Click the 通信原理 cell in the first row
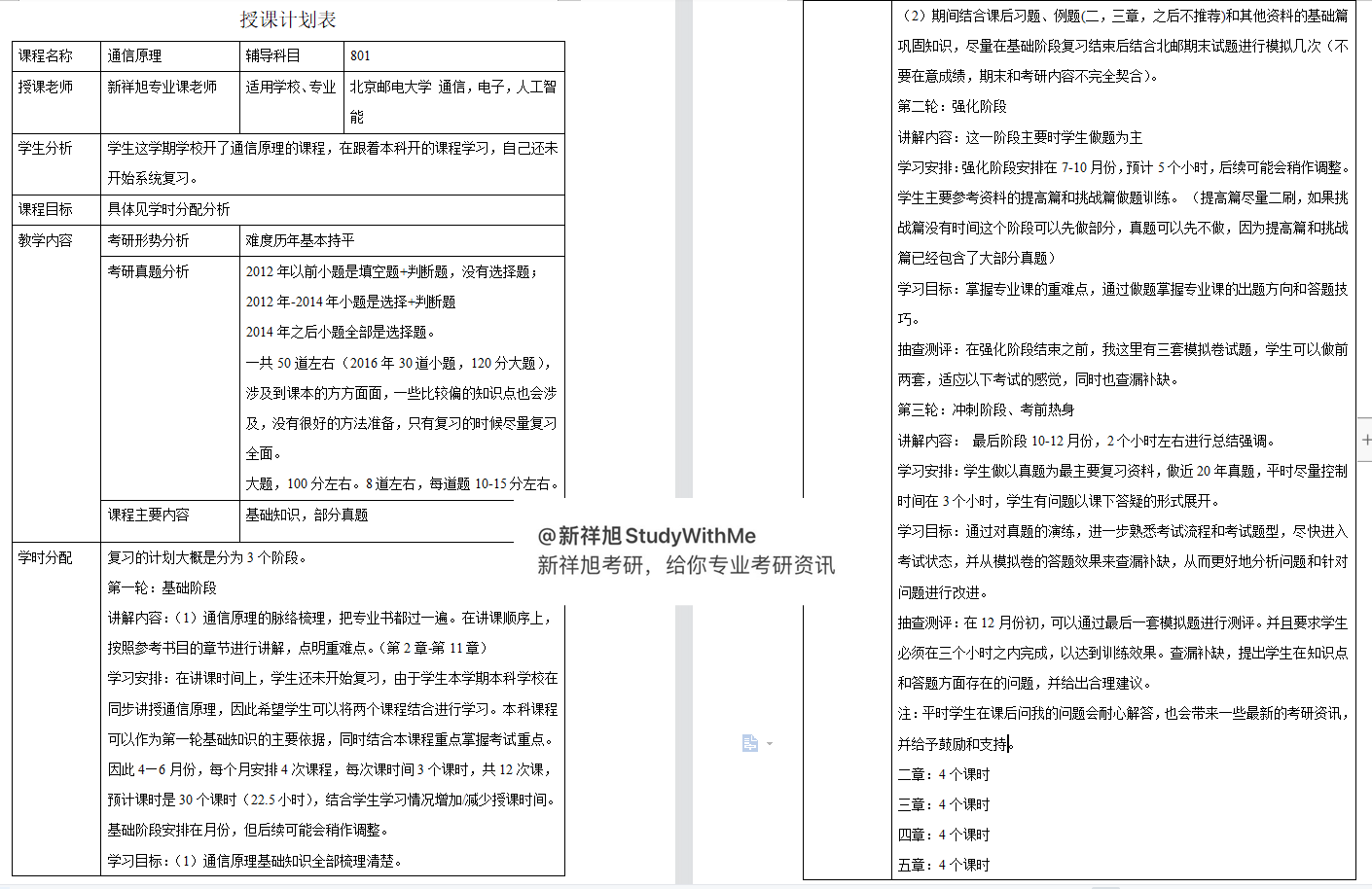This screenshot has height=889, width=1372. [170, 55]
